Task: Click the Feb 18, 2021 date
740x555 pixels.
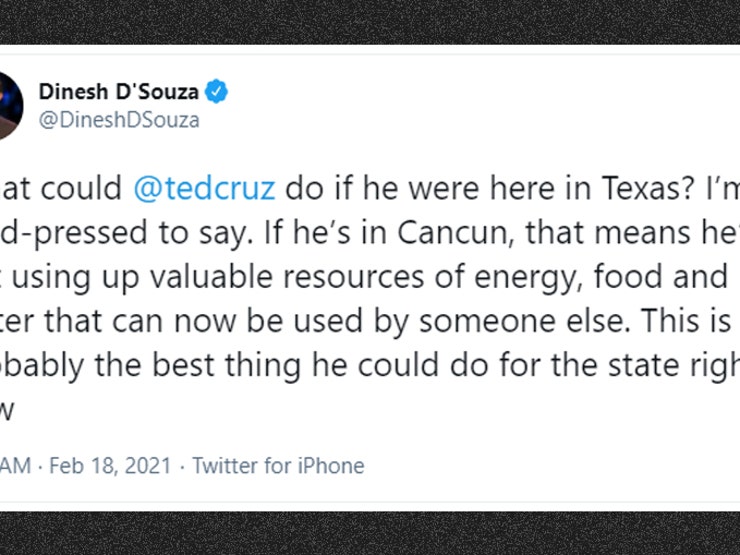Action: 110,465
